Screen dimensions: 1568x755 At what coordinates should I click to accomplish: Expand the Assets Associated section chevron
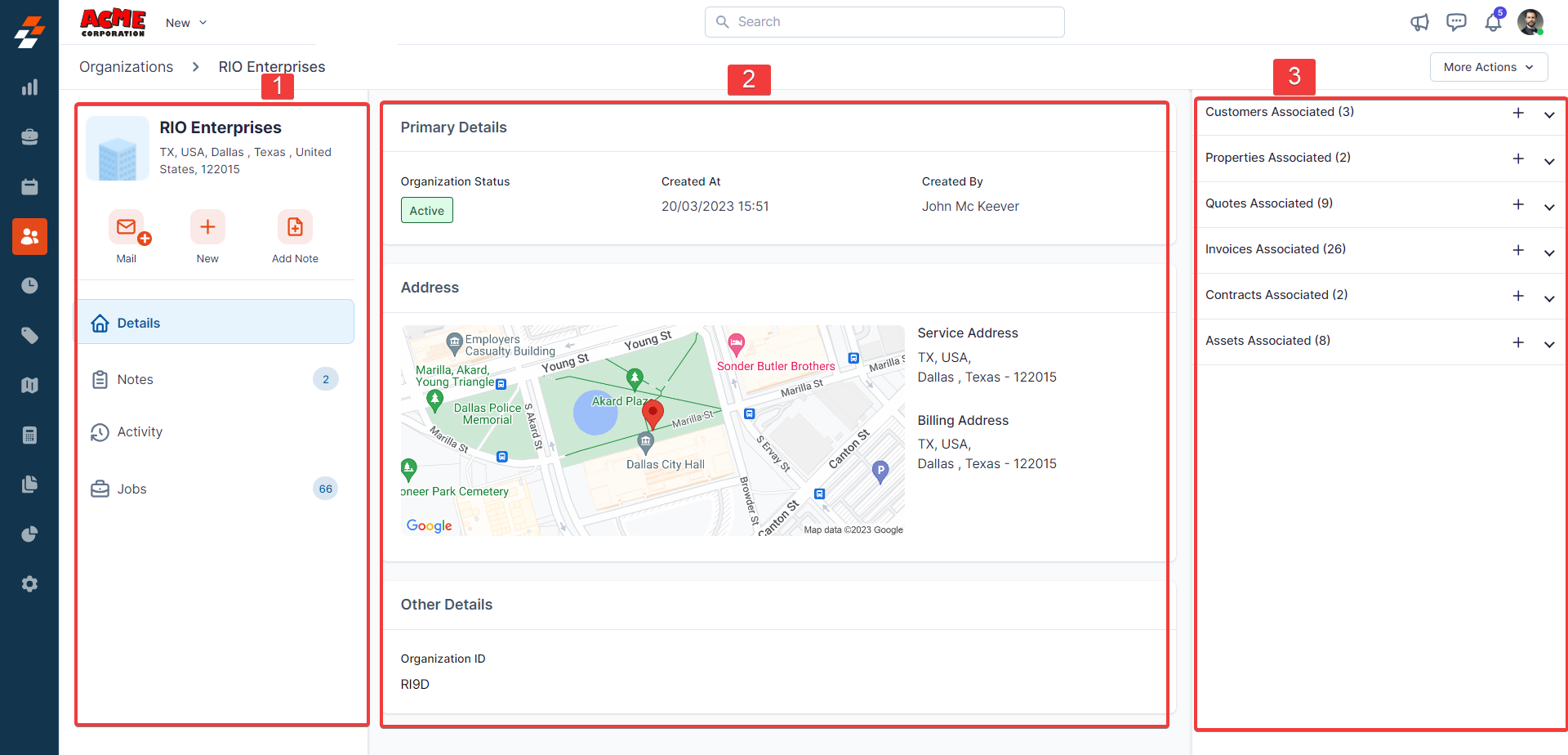click(1549, 344)
